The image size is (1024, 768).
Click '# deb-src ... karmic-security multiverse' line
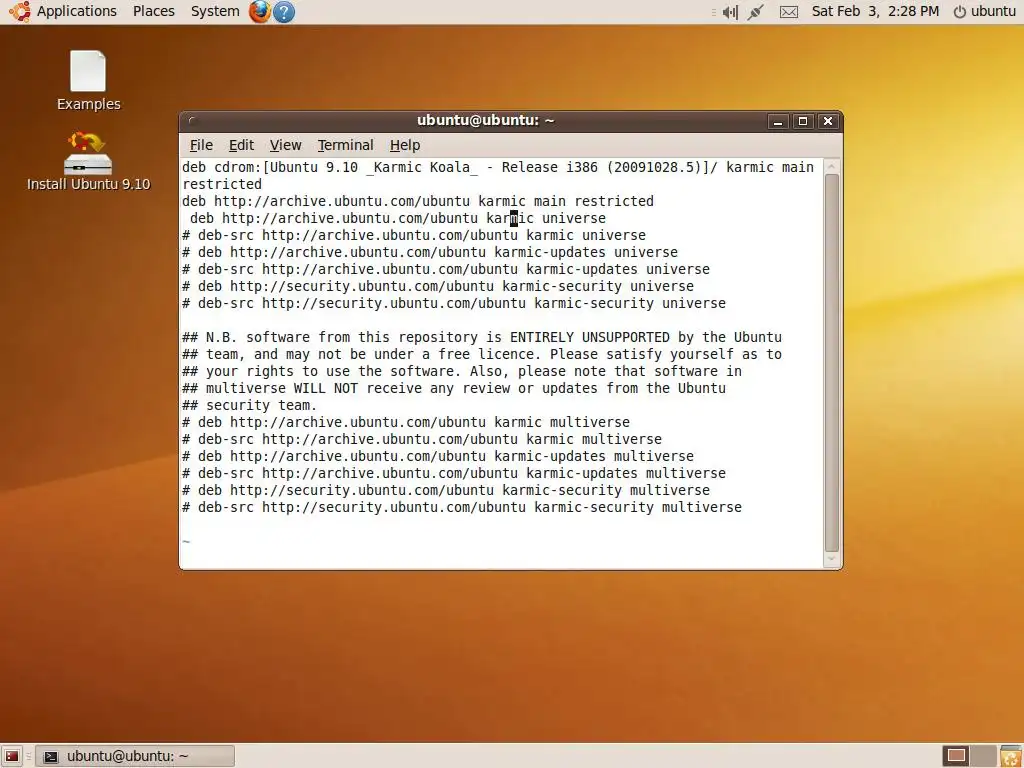(x=462, y=507)
